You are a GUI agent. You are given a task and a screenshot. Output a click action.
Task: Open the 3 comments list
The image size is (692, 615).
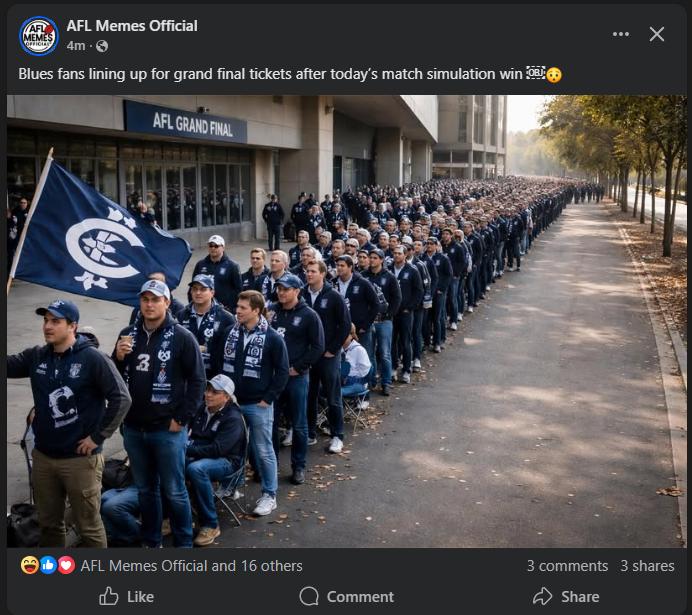pyautogui.click(x=567, y=566)
